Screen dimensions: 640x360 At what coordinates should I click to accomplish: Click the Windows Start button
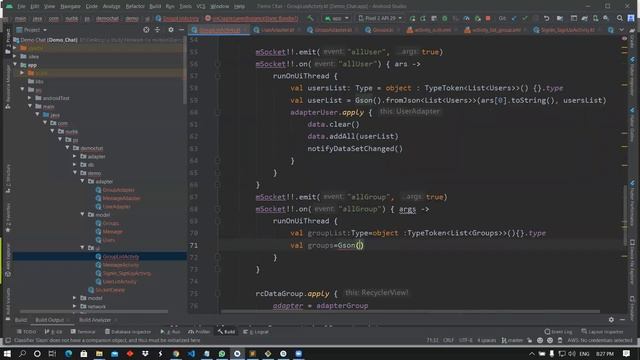click(7, 353)
